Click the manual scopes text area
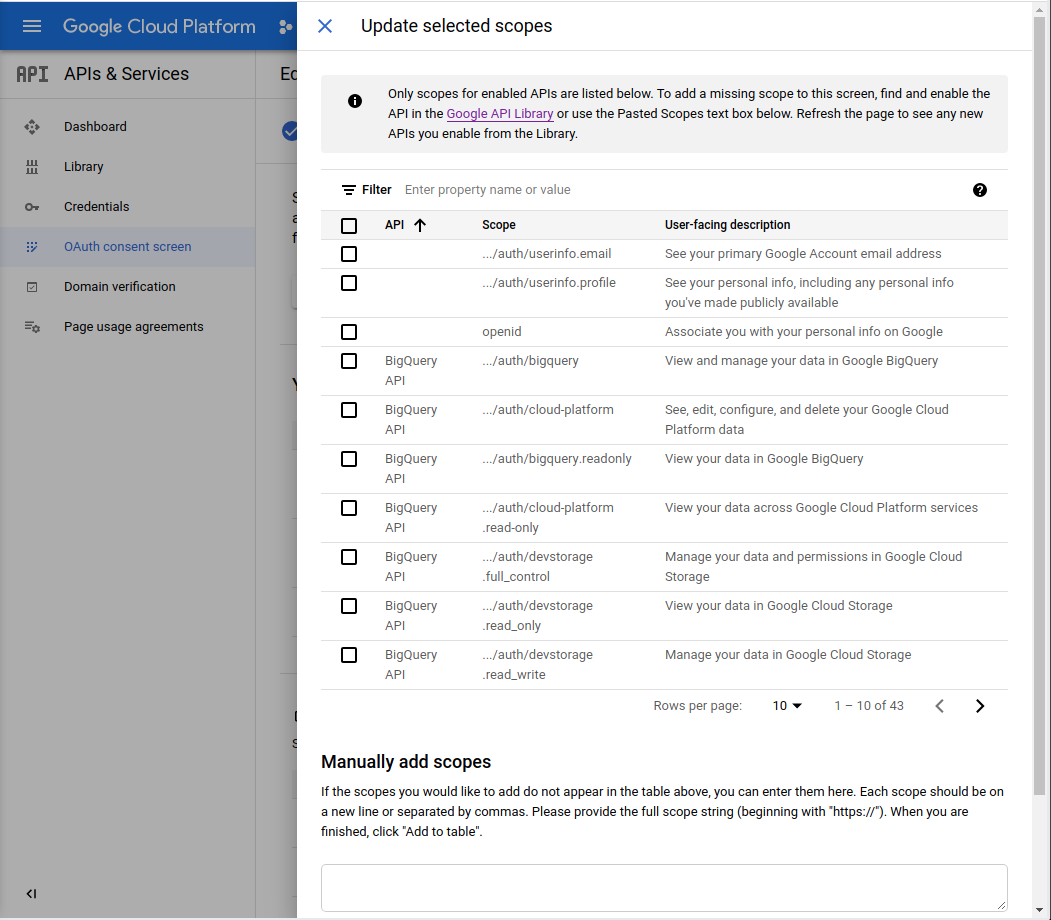Image resolution: width=1051 pixels, height=920 pixels. point(664,888)
